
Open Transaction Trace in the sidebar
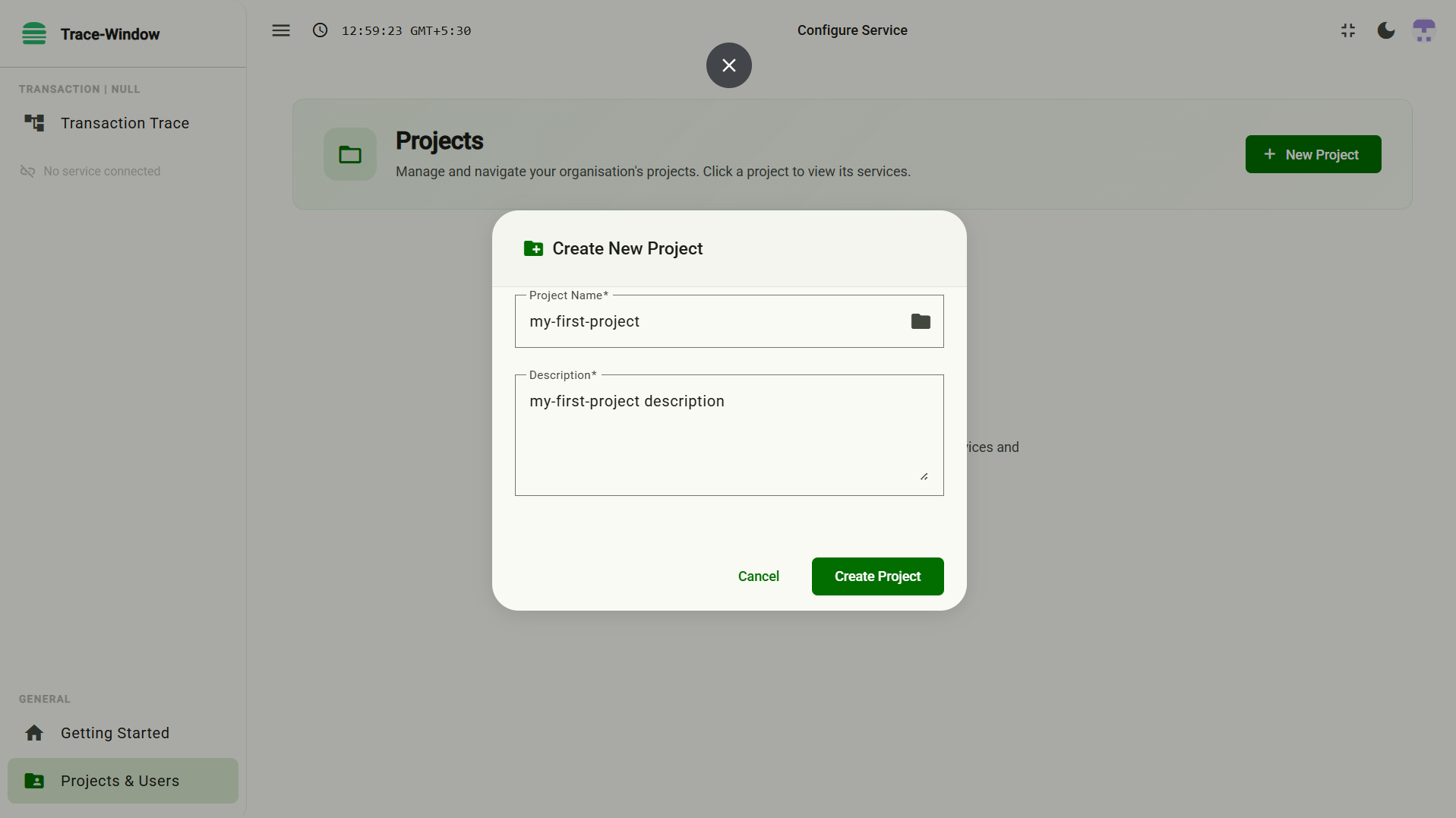tap(123, 123)
